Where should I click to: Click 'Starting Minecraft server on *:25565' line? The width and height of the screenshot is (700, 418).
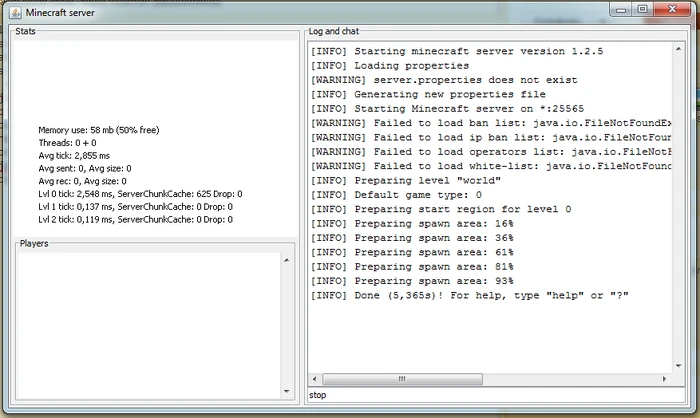447,109
